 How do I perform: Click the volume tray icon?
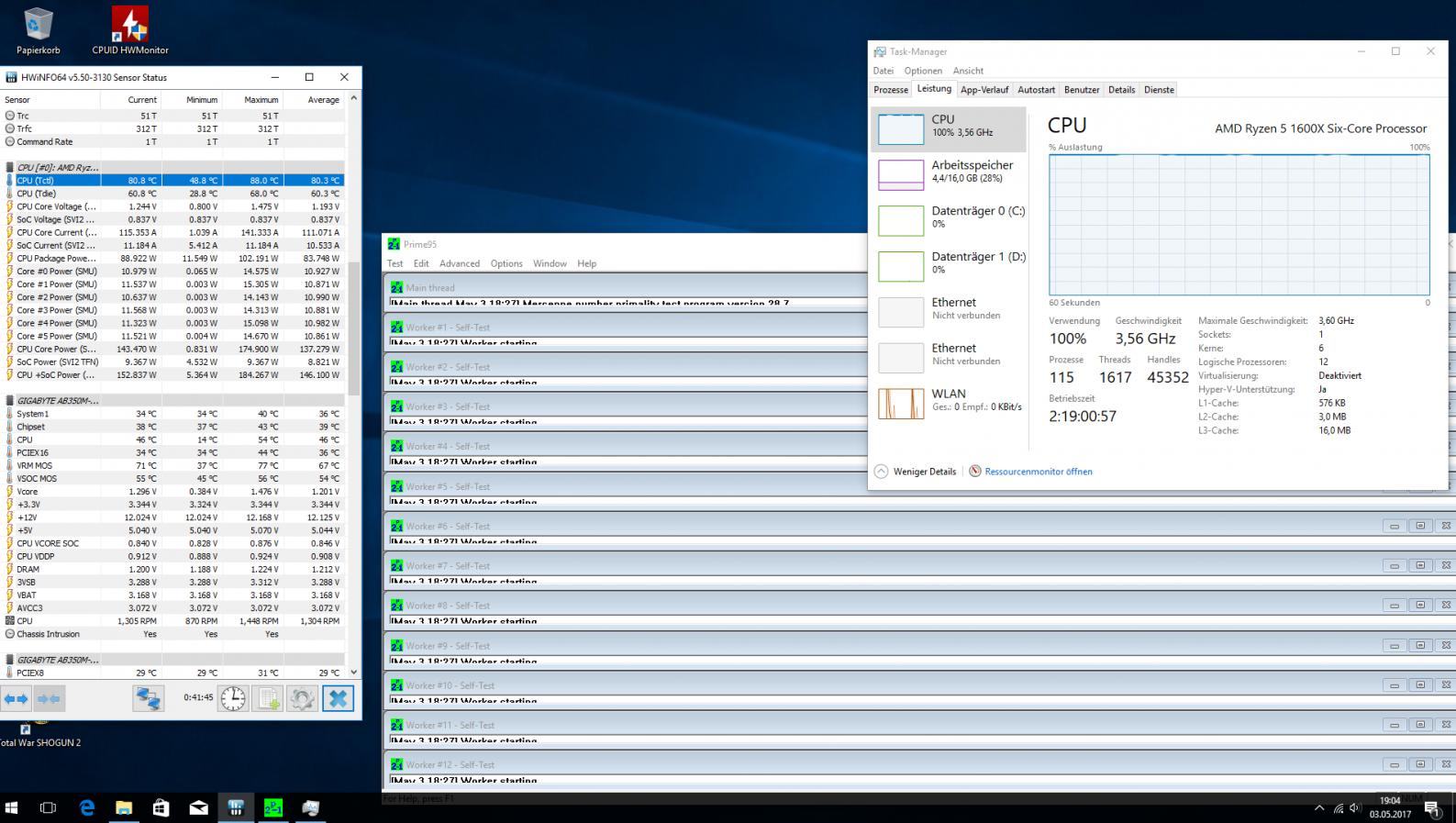coord(1355,808)
